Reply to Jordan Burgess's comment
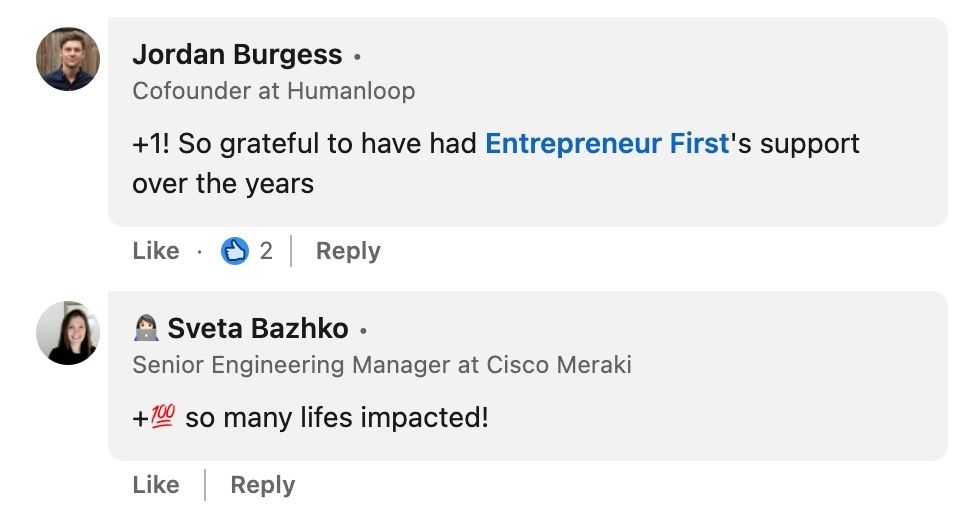Viewport: 966px width, 514px height. point(348,251)
